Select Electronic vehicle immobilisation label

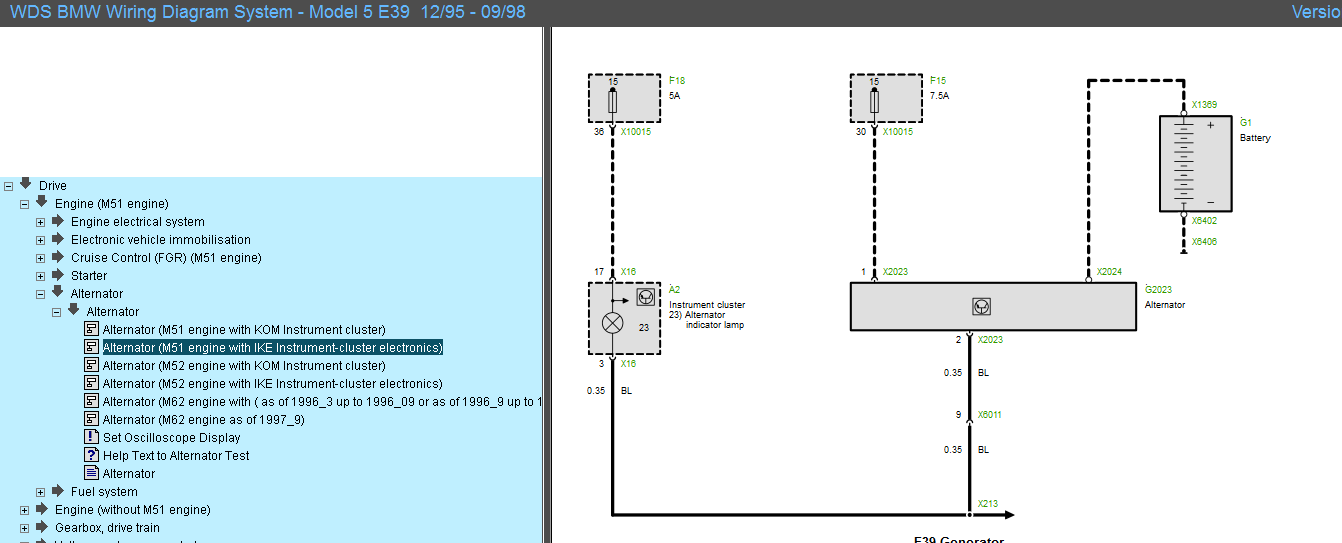pos(161,239)
